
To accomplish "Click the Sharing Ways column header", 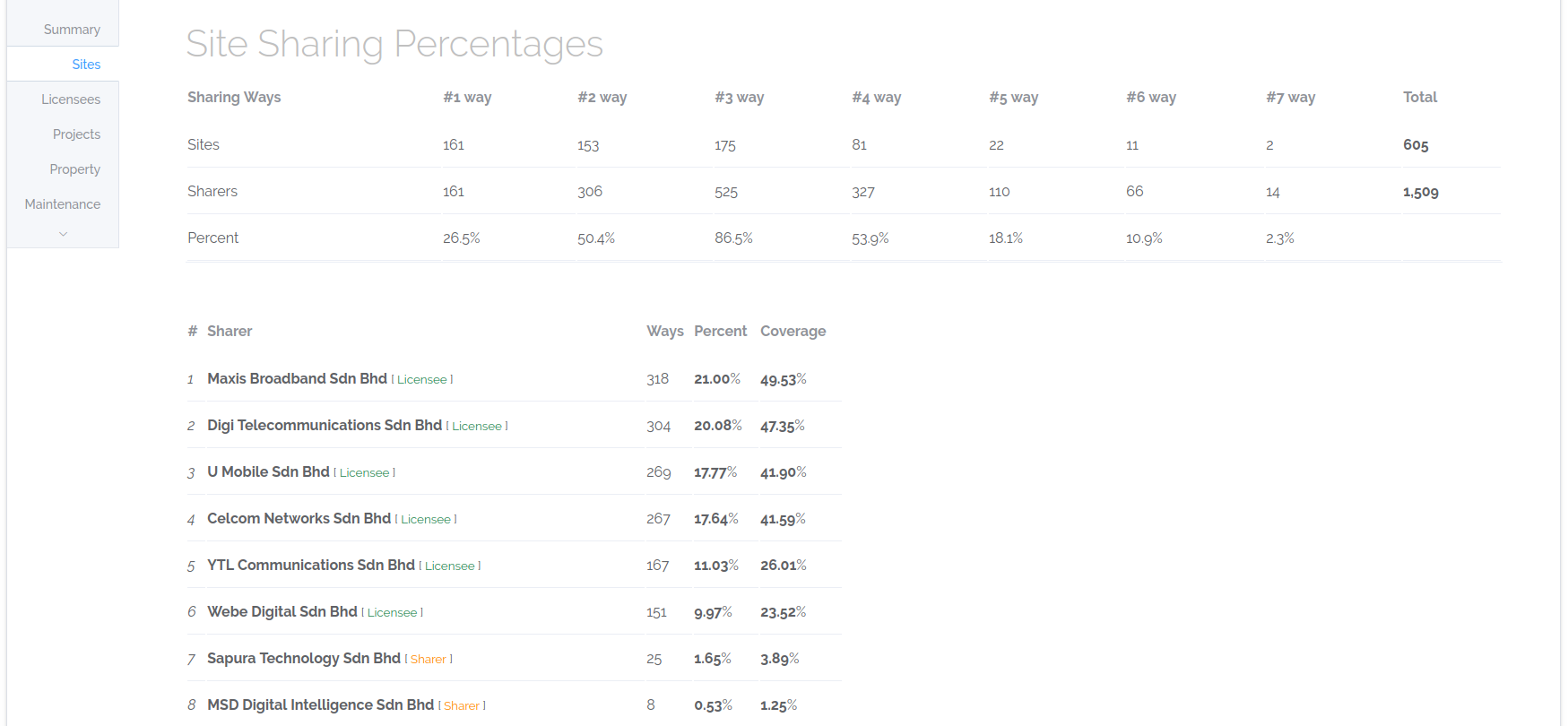I will point(234,97).
